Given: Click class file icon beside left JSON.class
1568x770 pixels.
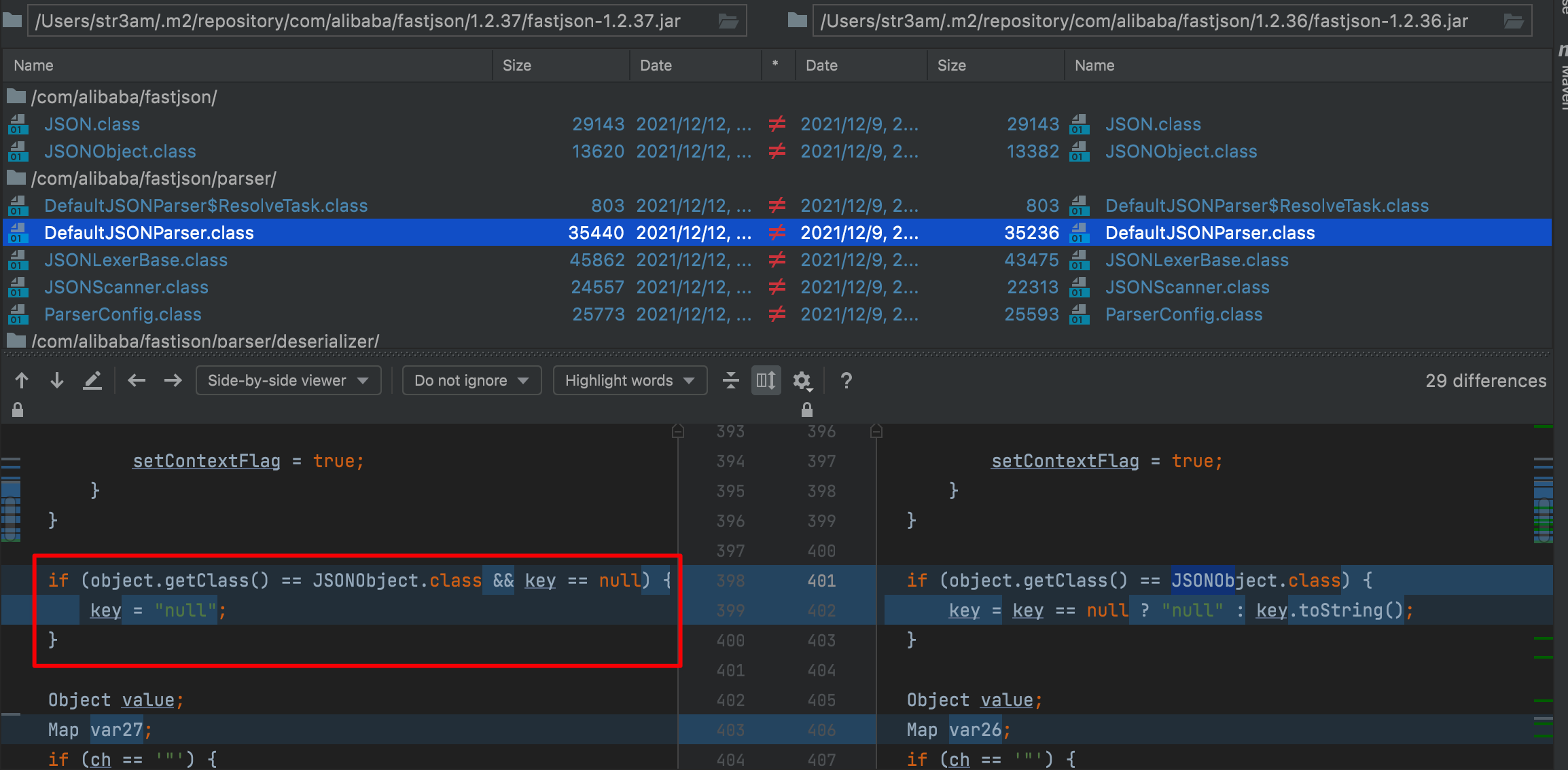Looking at the screenshot, I should pos(18,124).
